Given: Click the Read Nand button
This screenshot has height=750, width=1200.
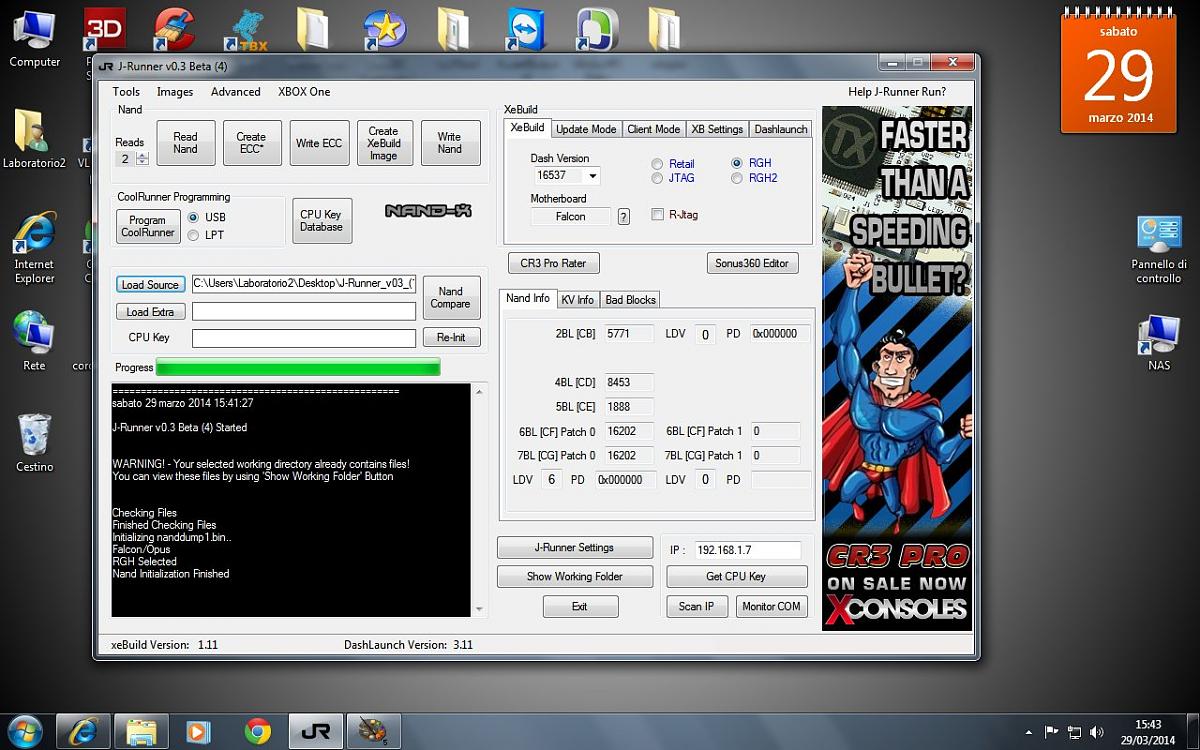Looking at the screenshot, I should (185, 143).
